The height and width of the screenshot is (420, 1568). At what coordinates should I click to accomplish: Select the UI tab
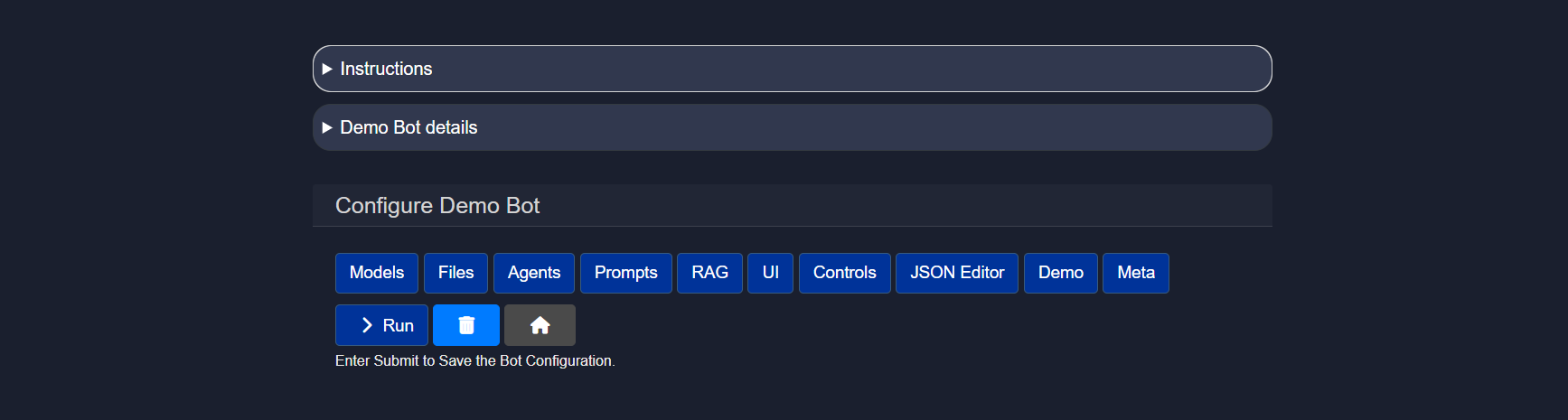(770, 273)
